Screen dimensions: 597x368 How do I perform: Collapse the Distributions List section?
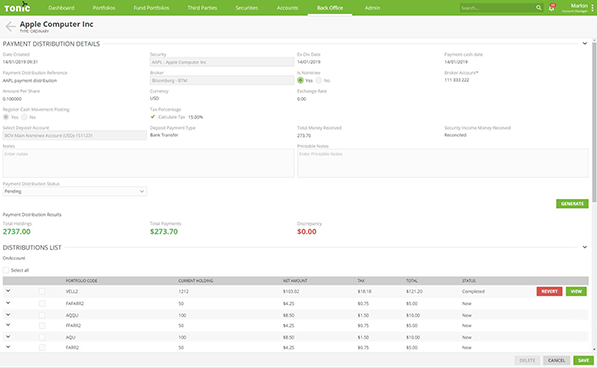(585, 247)
